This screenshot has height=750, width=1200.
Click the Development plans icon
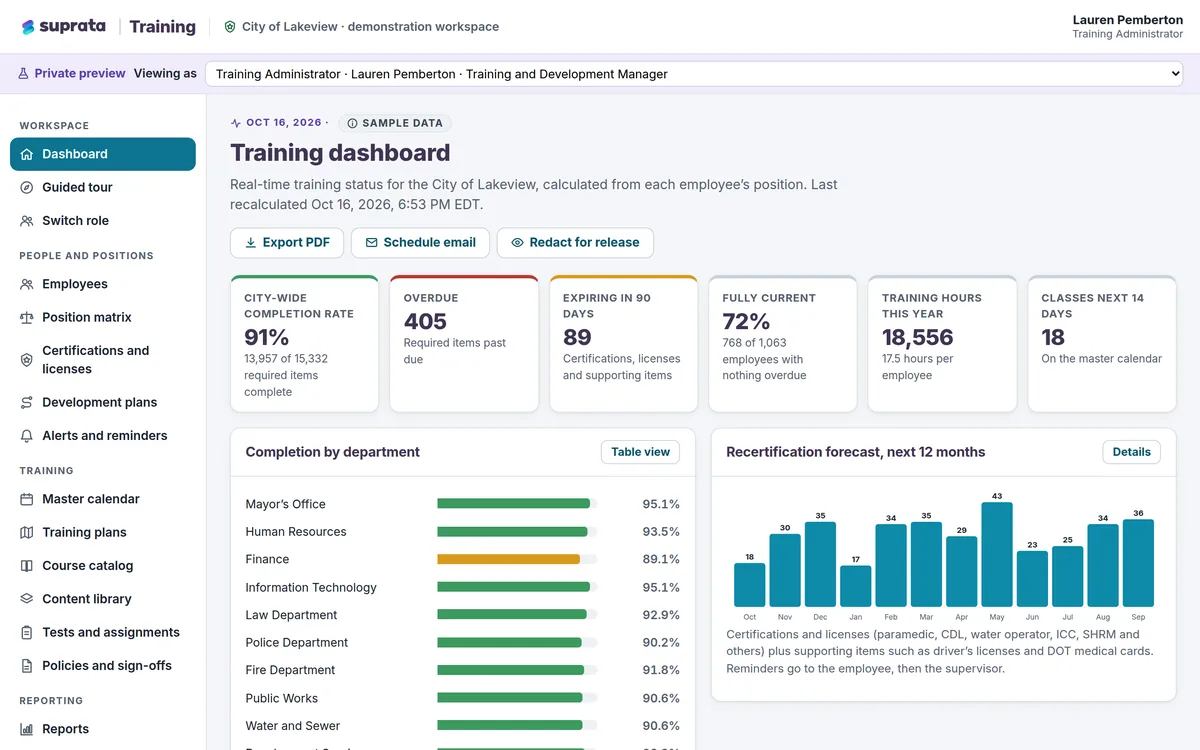pyautogui.click(x=27, y=402)
